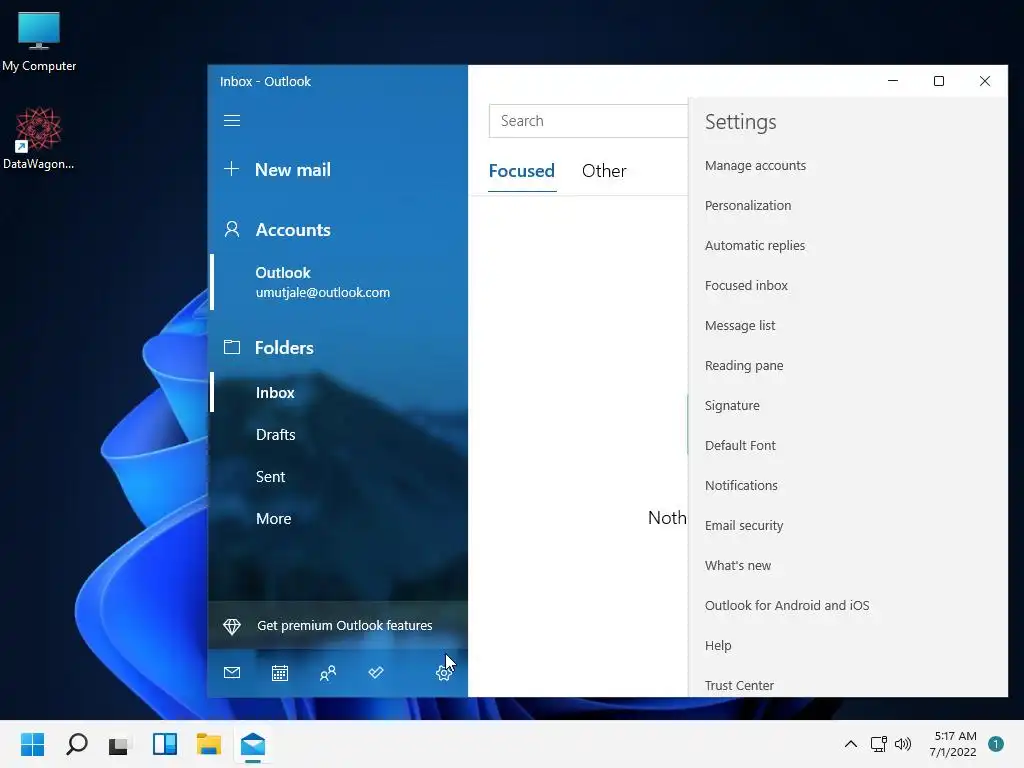Open Default Font settings
The height and width of the screenshot is (768, 1024).
(x=740, y=445)
